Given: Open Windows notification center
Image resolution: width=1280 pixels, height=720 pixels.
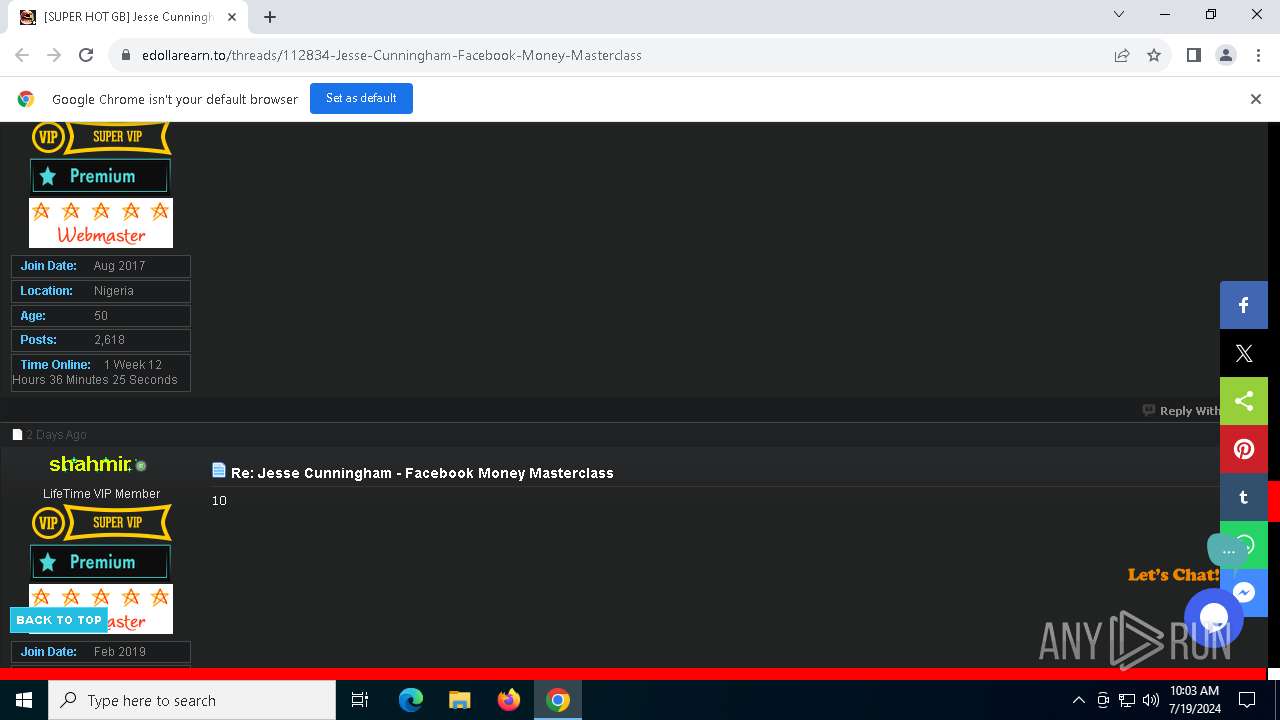Looking at the screenshot, I should point(1247,700).
